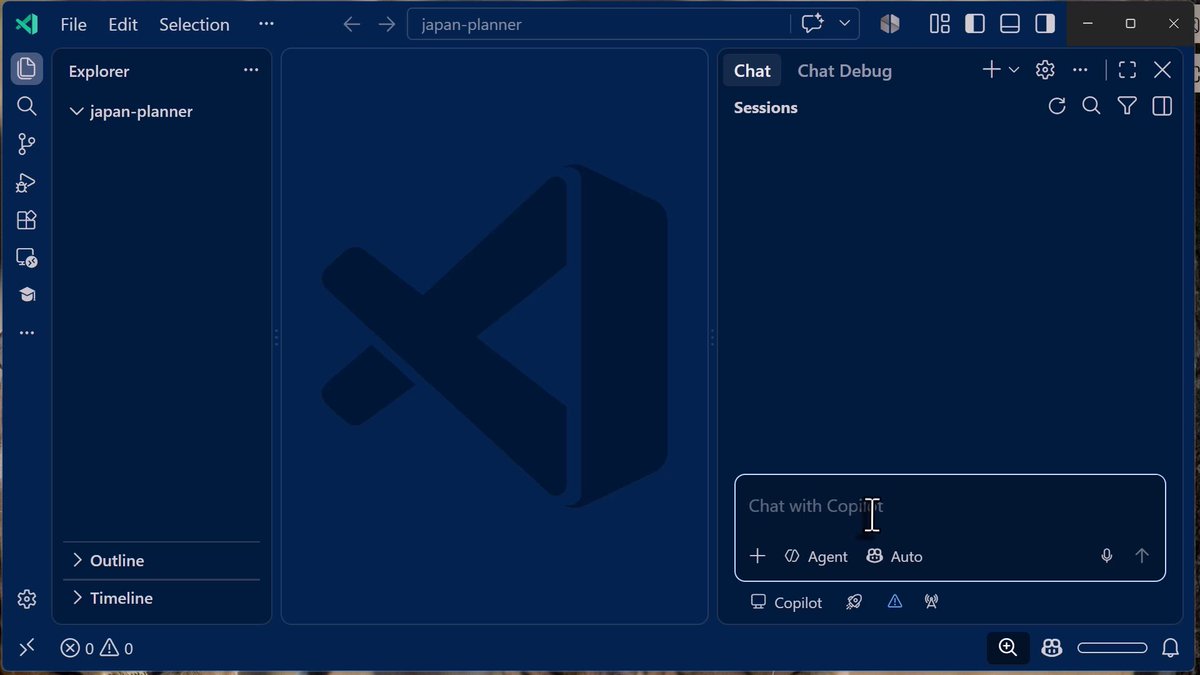
Task: Open the Edit menu
Action: pyautogui.click(x=123, y=24)
